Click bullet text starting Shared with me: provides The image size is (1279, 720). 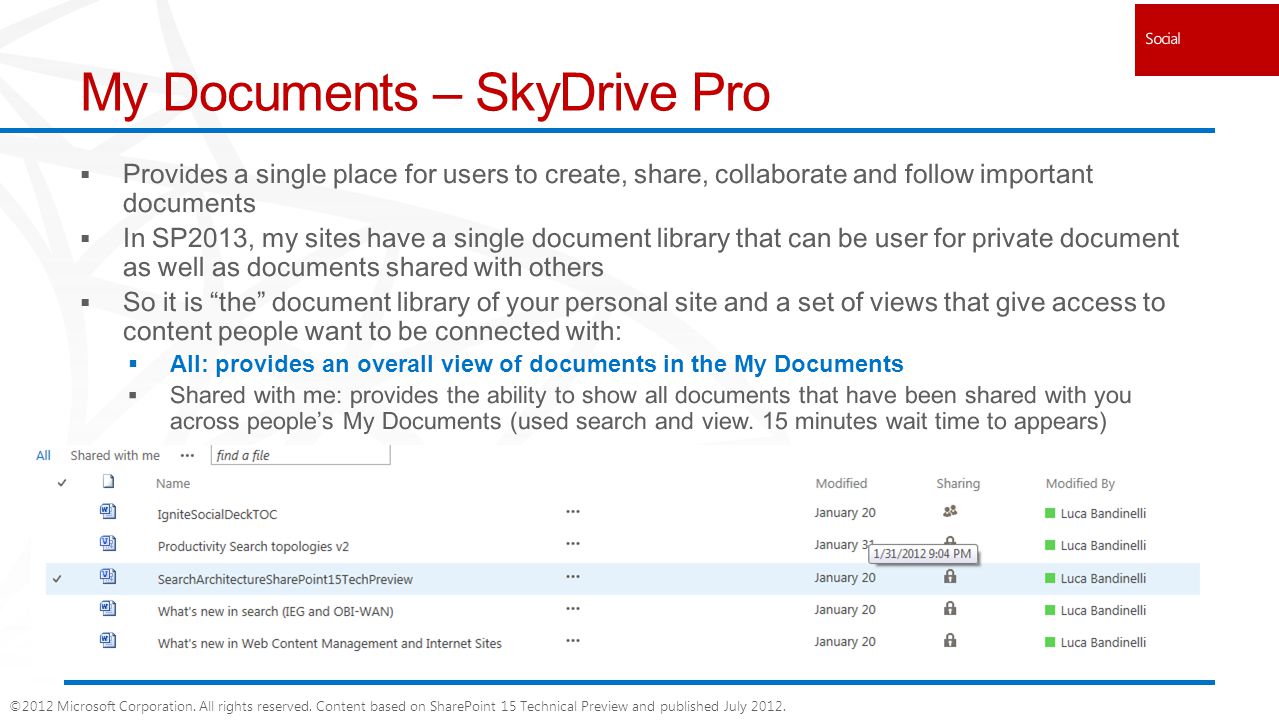tap(650, 408)
